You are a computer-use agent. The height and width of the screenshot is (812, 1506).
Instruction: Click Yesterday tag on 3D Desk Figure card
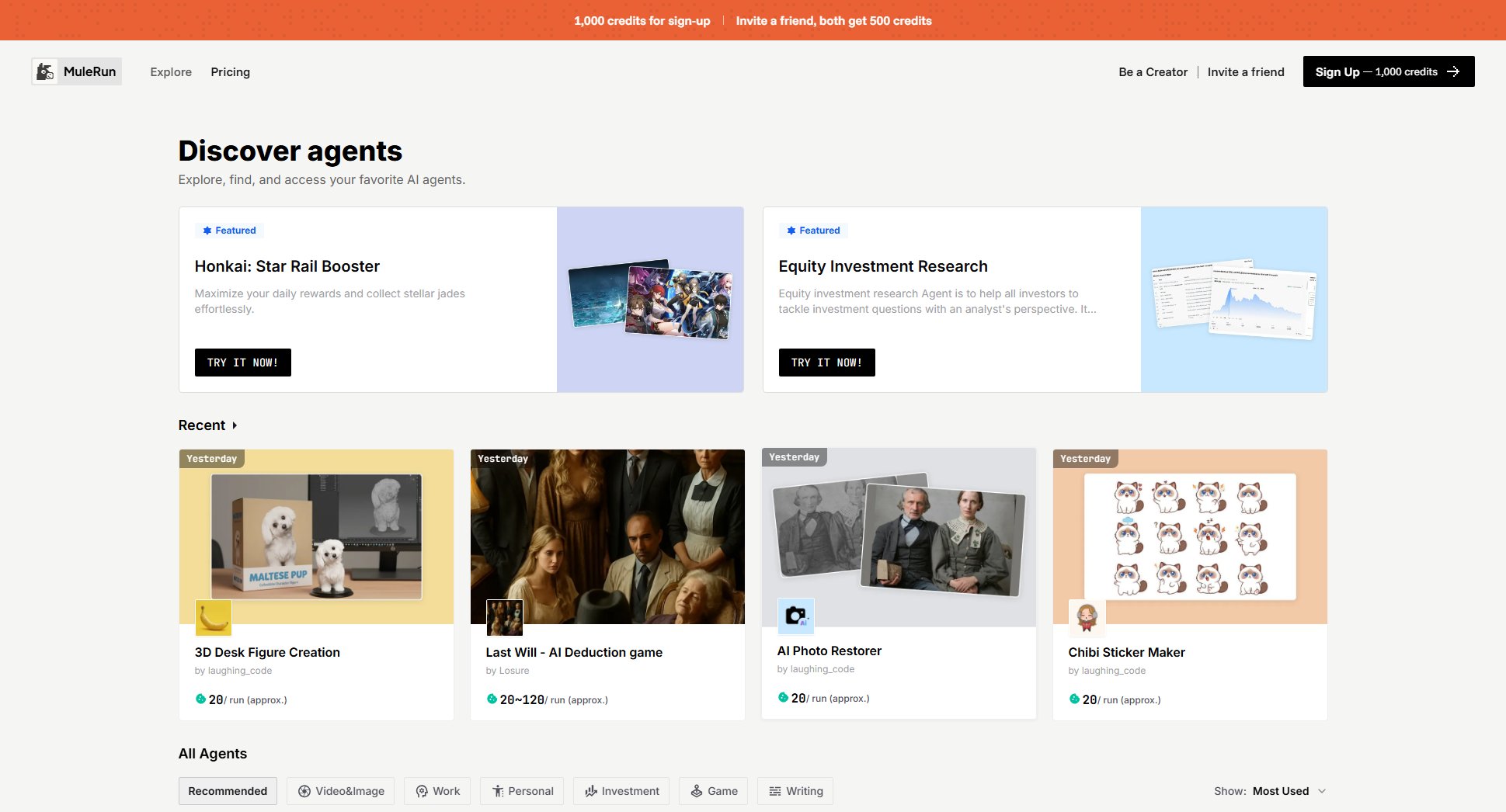point(212,459)
